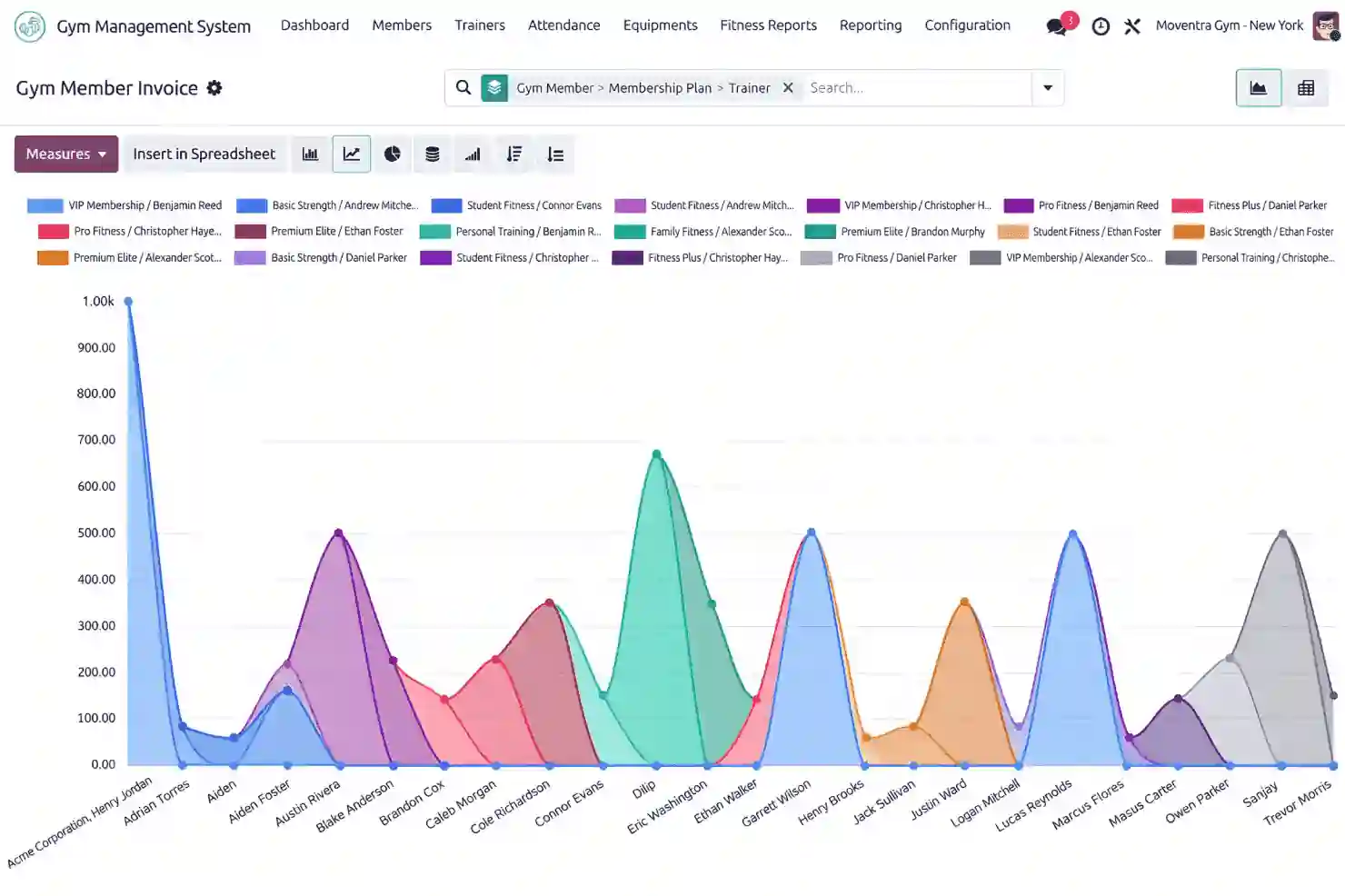Open the Fitness Reports menu
Screen dimensions: 1345x896
(769, 25)
